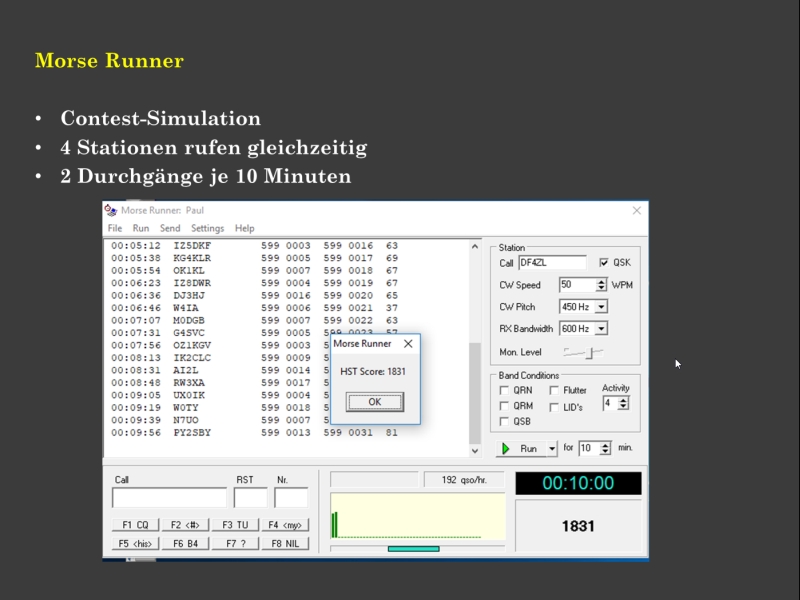Close the Morse Runner window
Image resolution: width=800 pixels, height=600 pixels.
point(637,211)
